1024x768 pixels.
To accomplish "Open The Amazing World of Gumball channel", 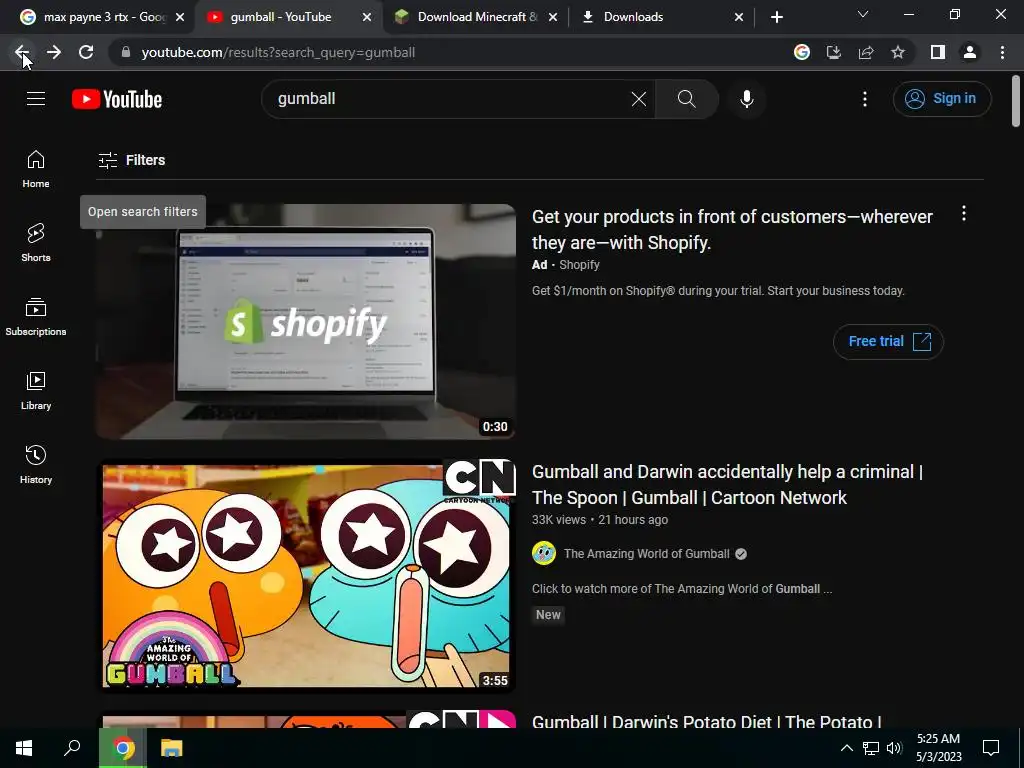I will click(x=647, y=554).
